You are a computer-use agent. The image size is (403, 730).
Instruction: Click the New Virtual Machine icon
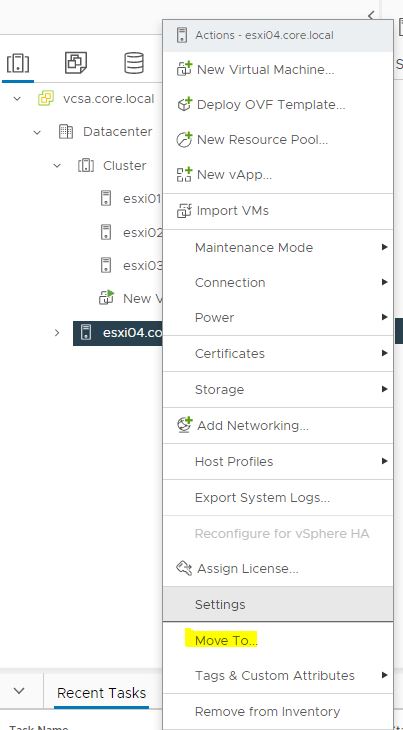click(x=184, y=69)
